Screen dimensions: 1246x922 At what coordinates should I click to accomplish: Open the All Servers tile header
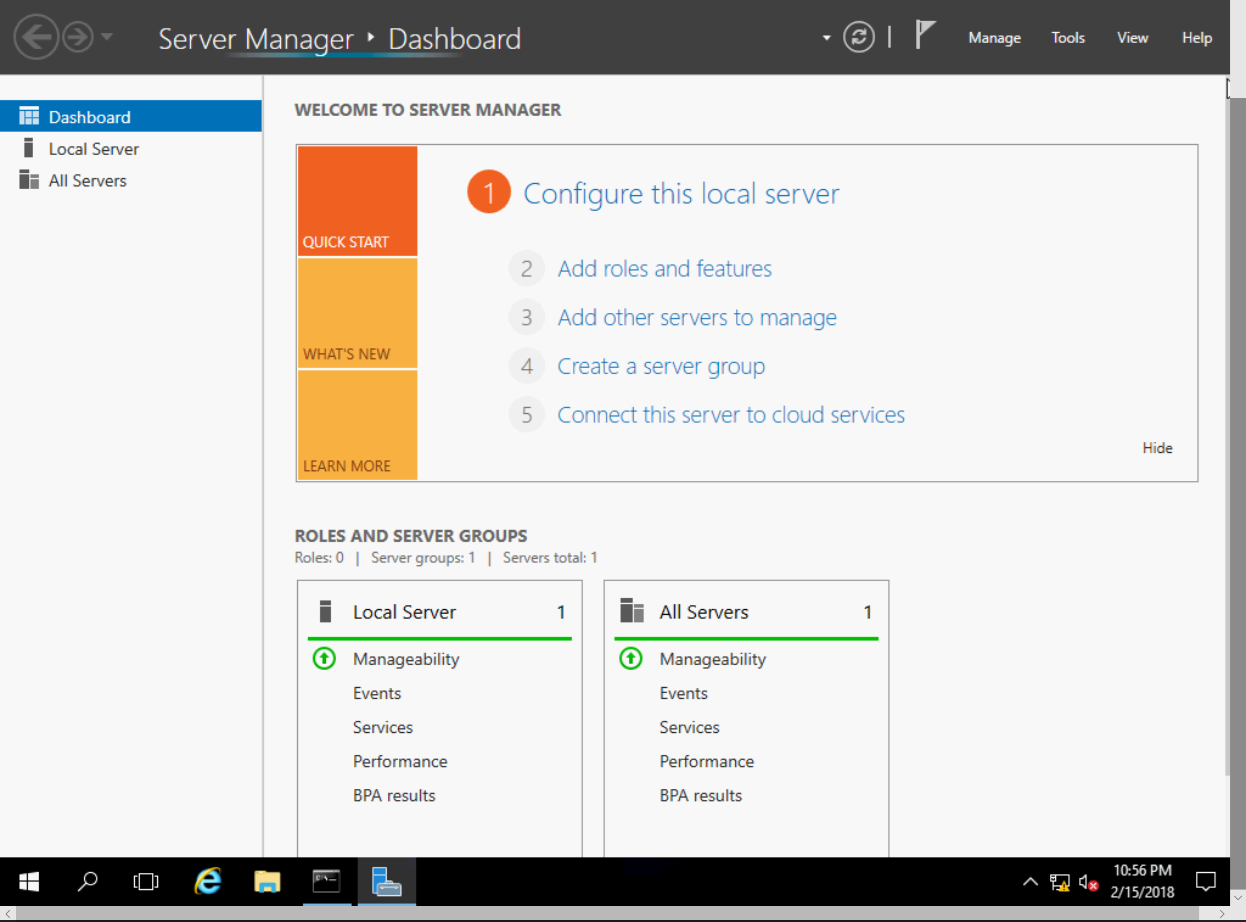click(746, 612)
